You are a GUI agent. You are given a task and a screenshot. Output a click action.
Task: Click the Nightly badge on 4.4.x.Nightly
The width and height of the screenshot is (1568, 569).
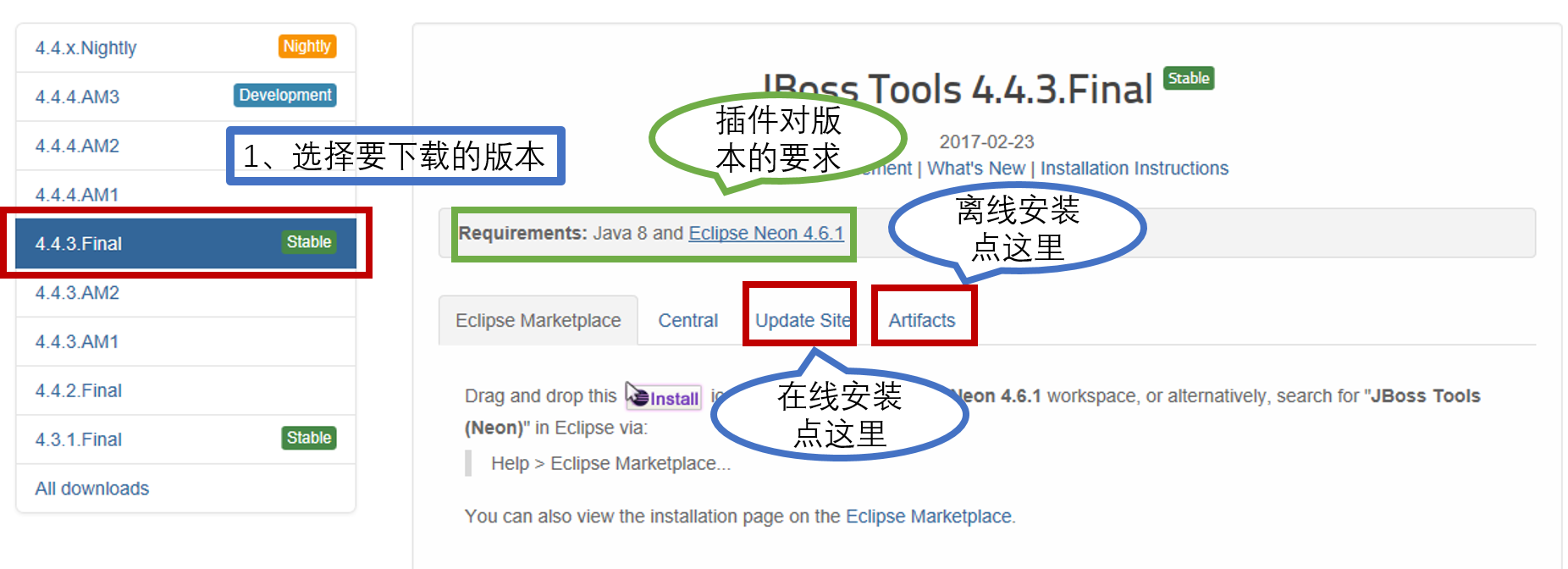point(307,47)
